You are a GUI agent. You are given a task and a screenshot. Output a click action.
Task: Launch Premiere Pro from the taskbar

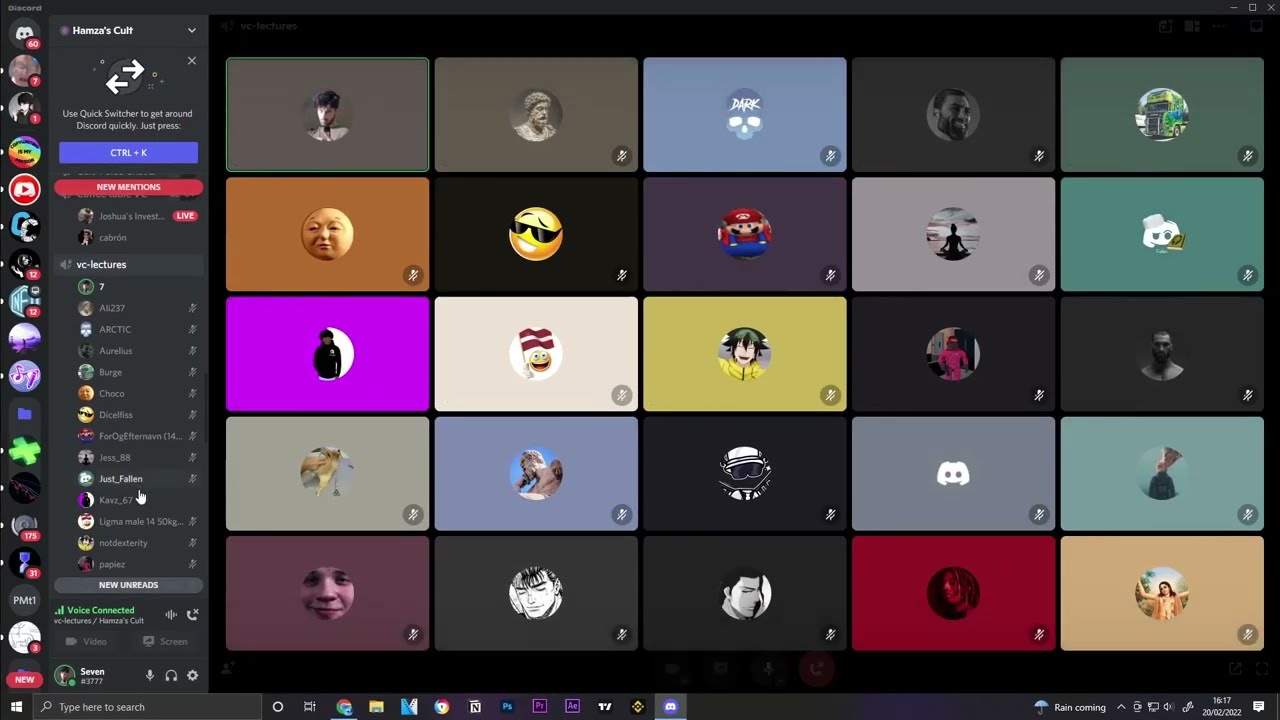[x=540, y=707]
